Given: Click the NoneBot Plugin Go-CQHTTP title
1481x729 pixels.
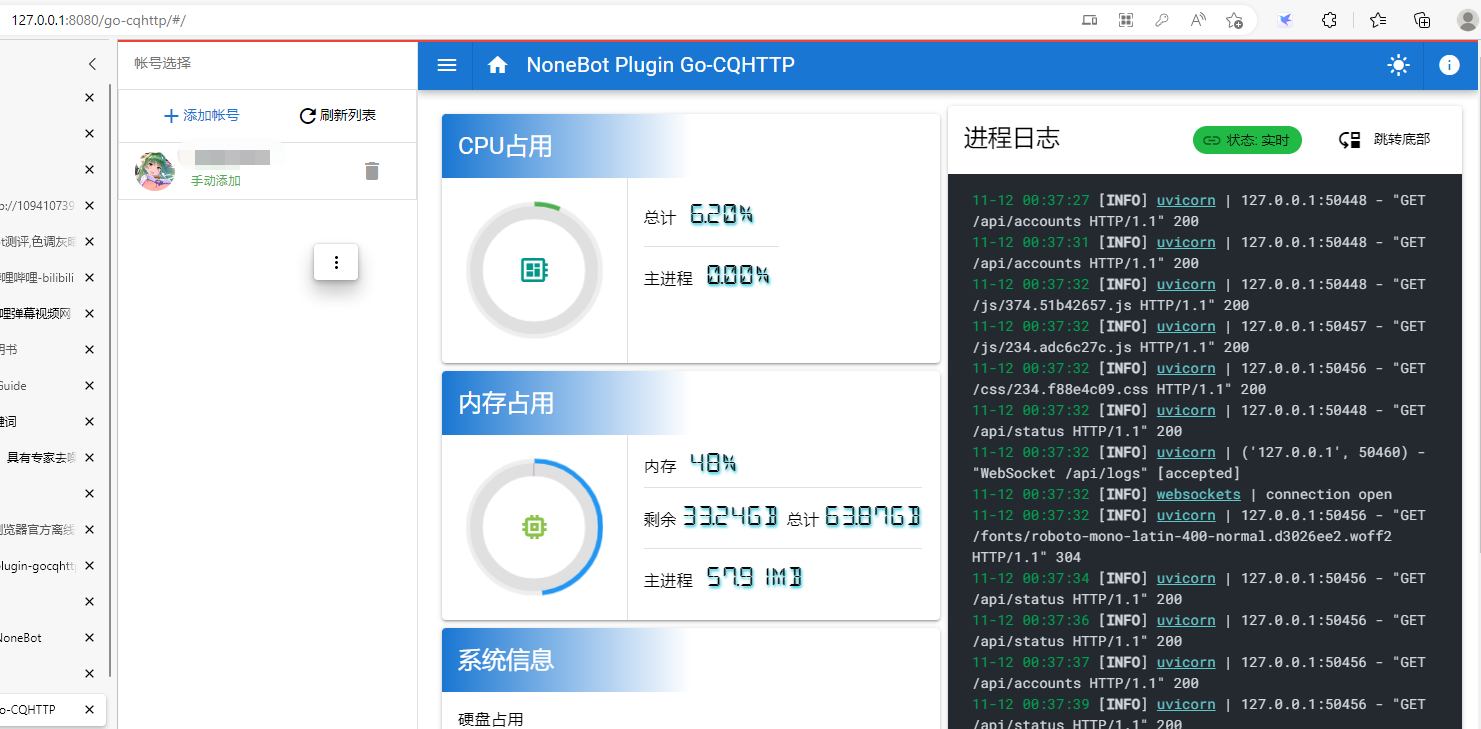Looking at the screenshot, I should (661, 65).
